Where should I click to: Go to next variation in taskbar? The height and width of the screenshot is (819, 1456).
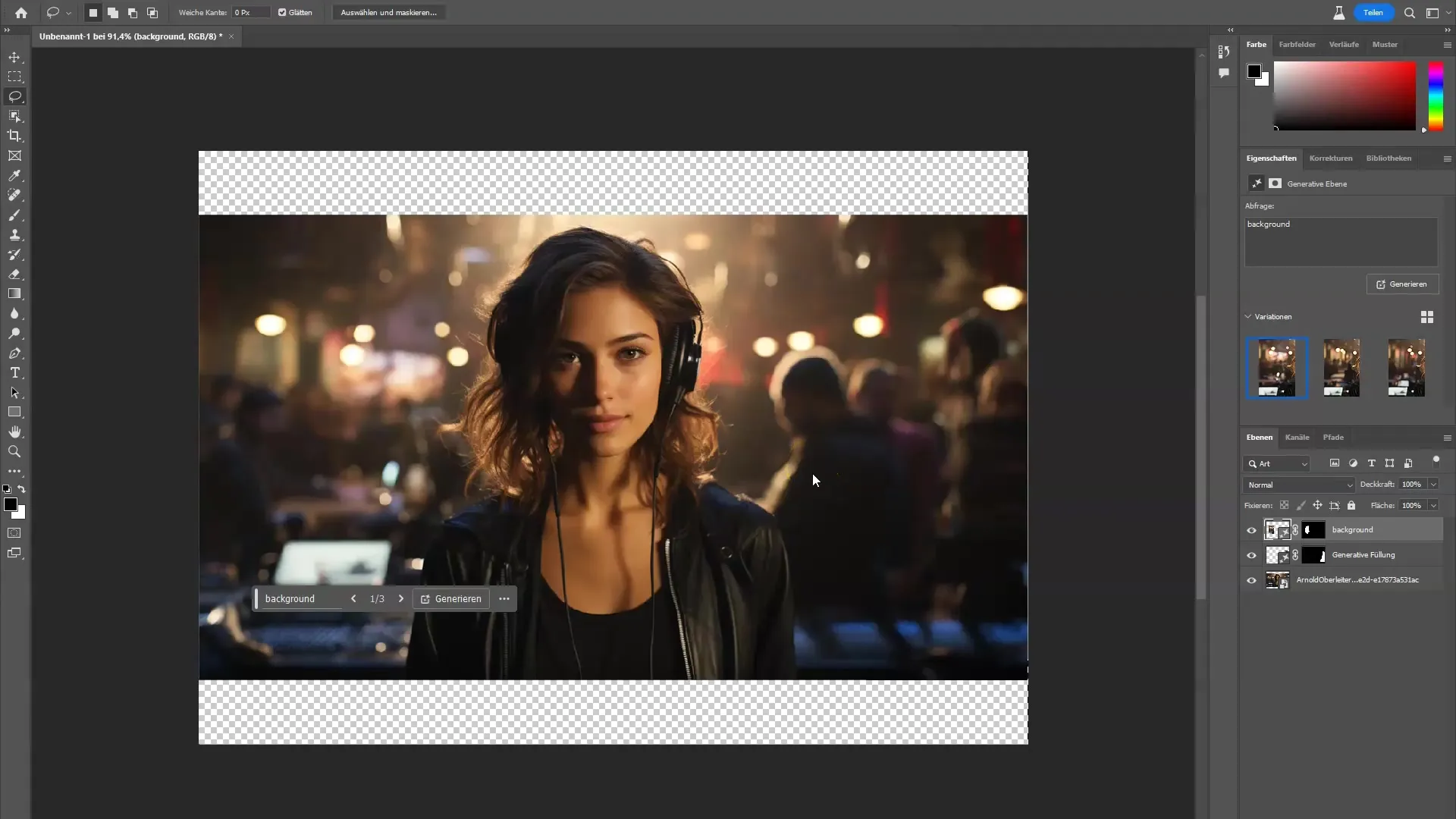pyautogui.click(x=401, y=598)
